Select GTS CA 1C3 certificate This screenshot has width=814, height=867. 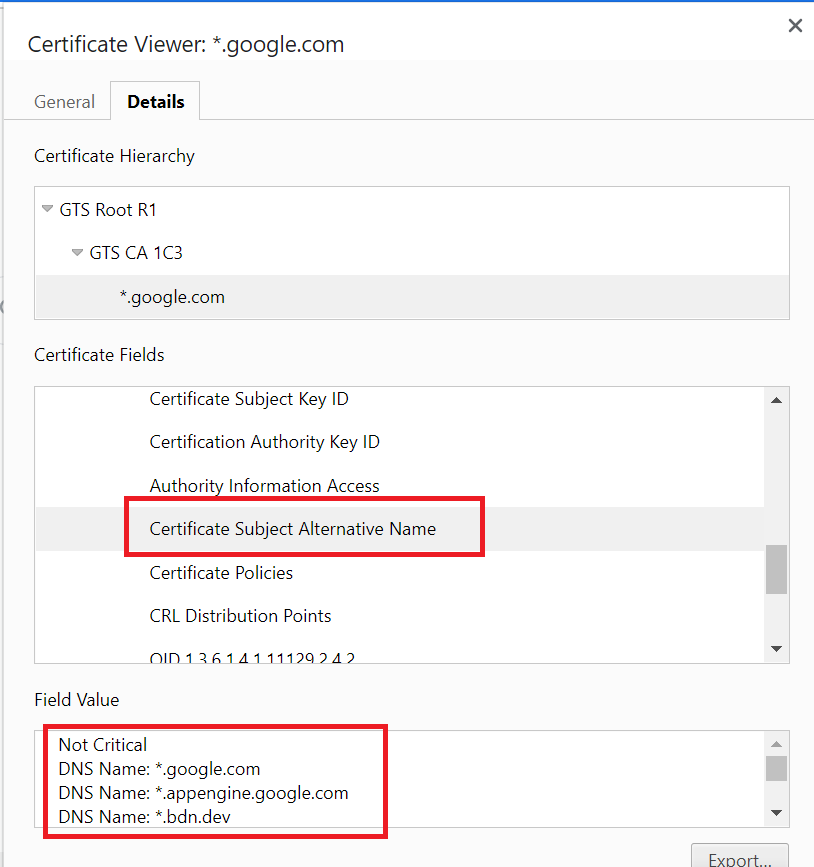(x=136, y=253)
